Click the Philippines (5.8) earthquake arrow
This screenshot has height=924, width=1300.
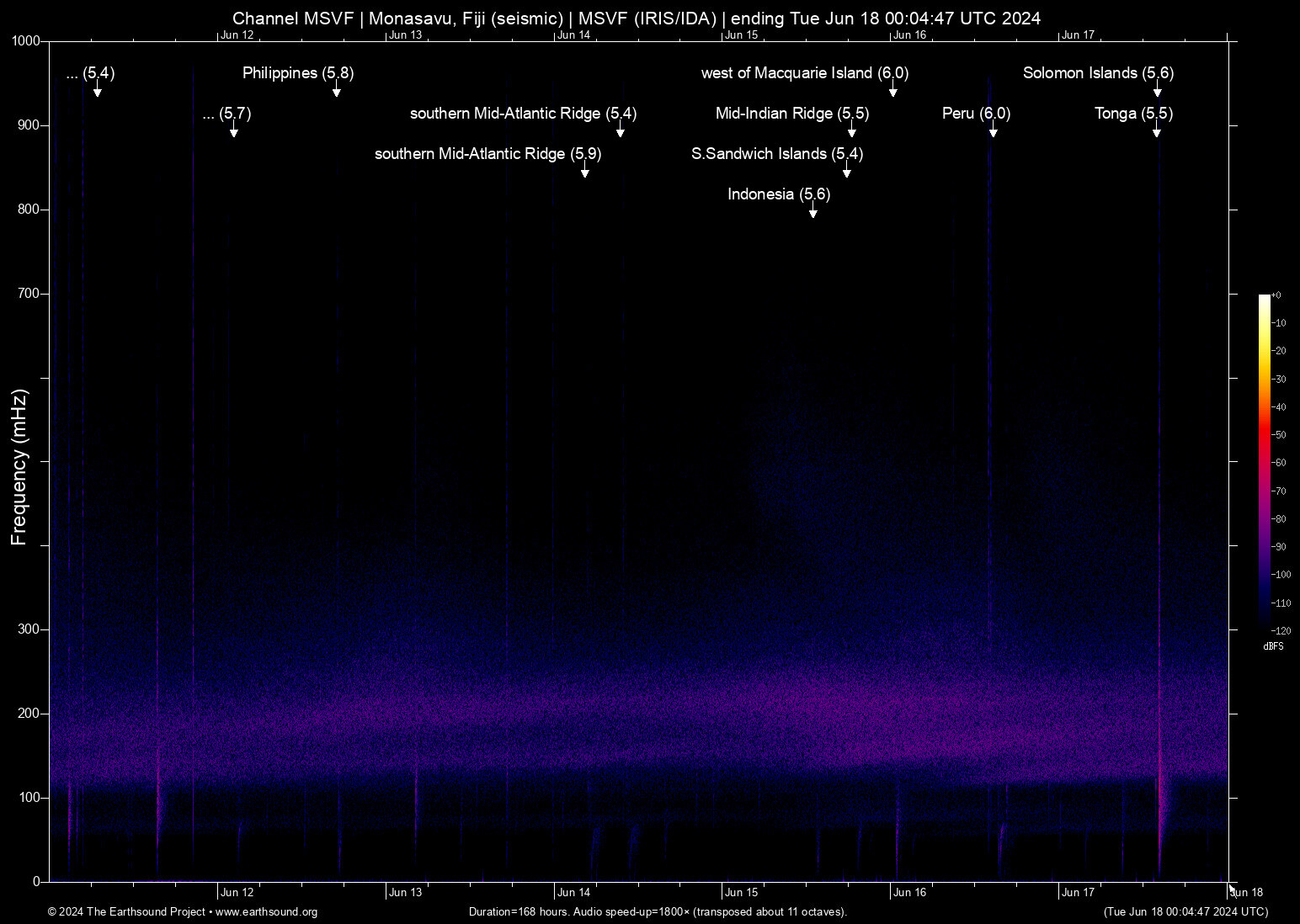tap(337, 91)
